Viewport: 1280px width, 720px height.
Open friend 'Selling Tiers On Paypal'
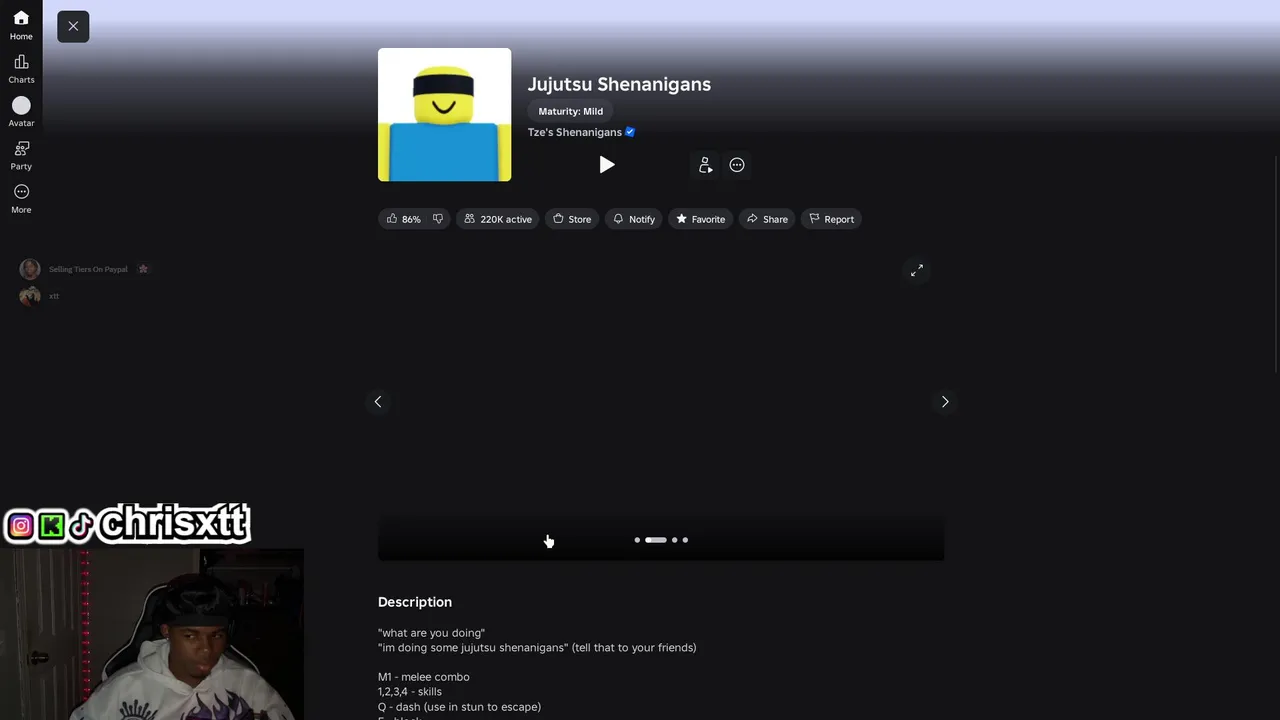[88, 269]
